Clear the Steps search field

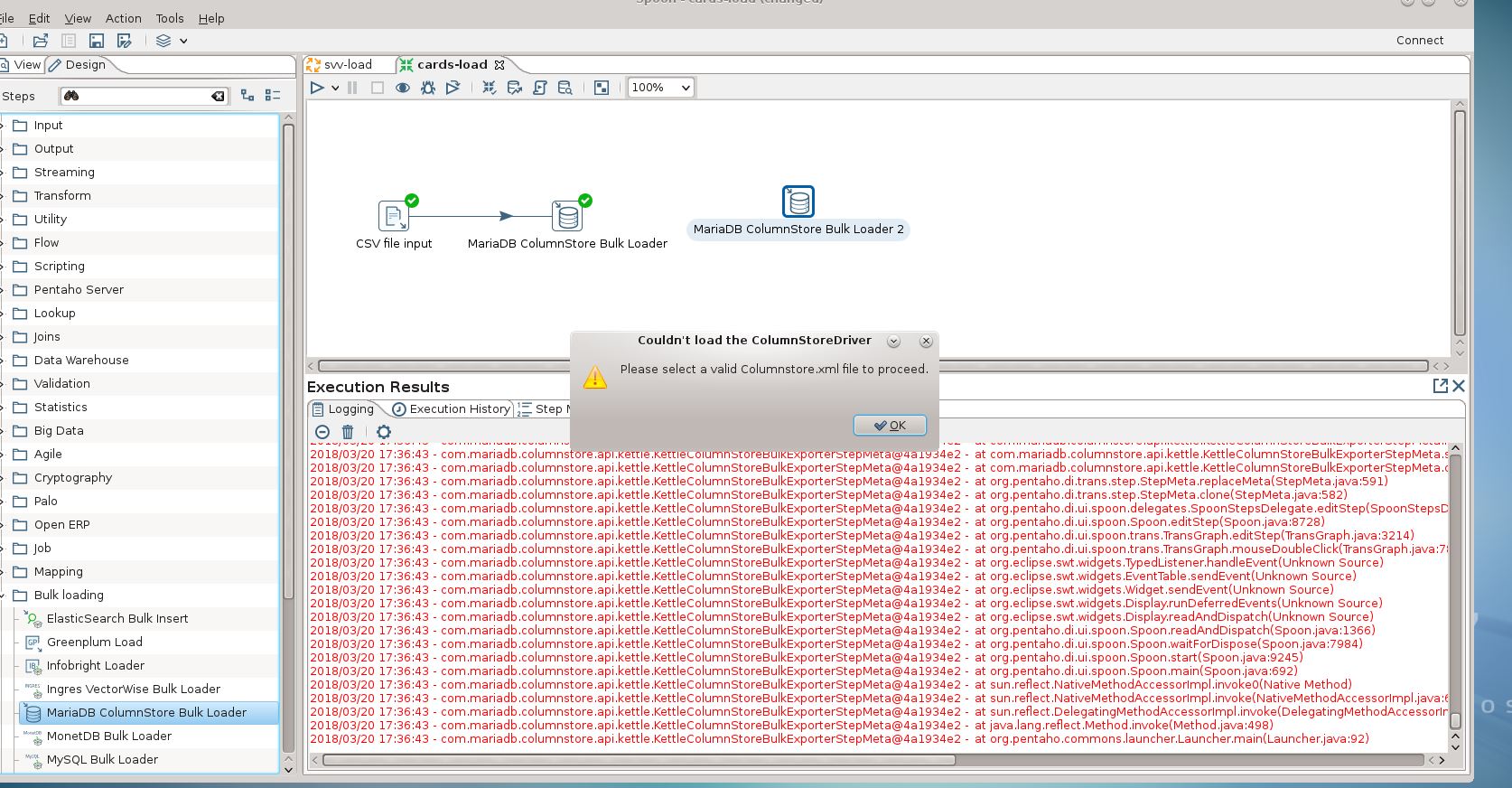click(x=218, y=96)
